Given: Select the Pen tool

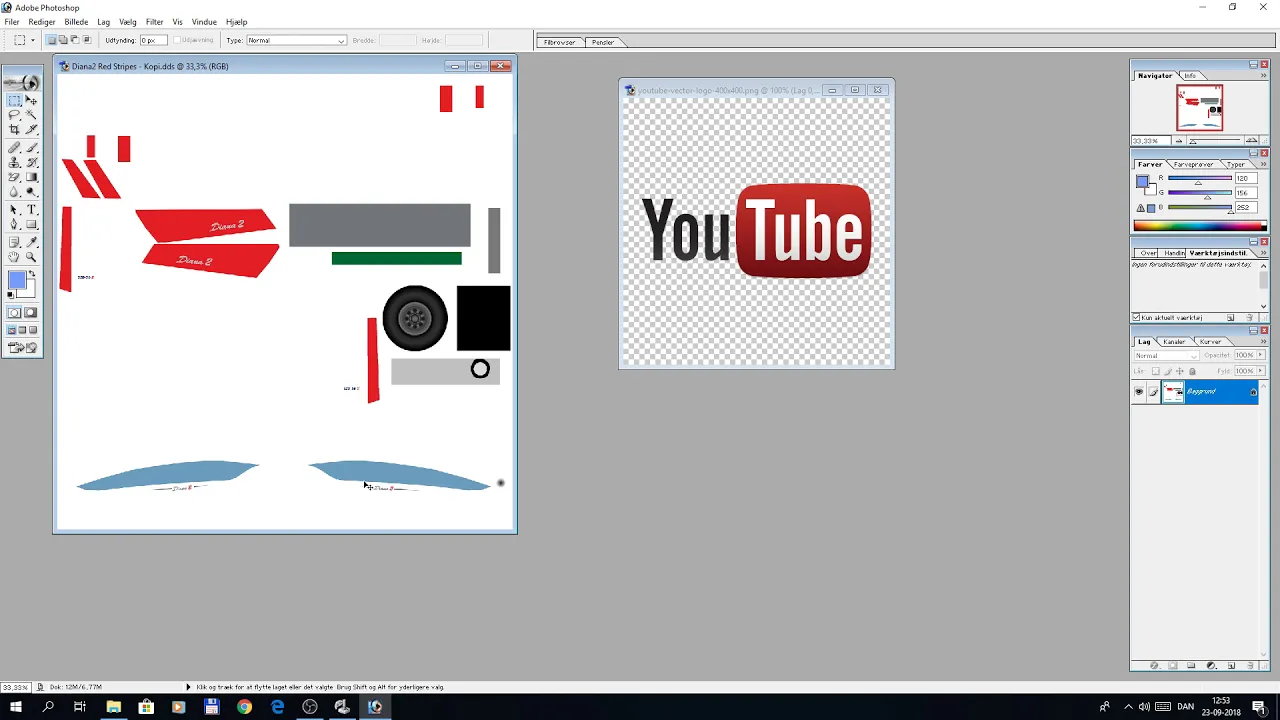Looking at the screenshot, I should (14, 224).
